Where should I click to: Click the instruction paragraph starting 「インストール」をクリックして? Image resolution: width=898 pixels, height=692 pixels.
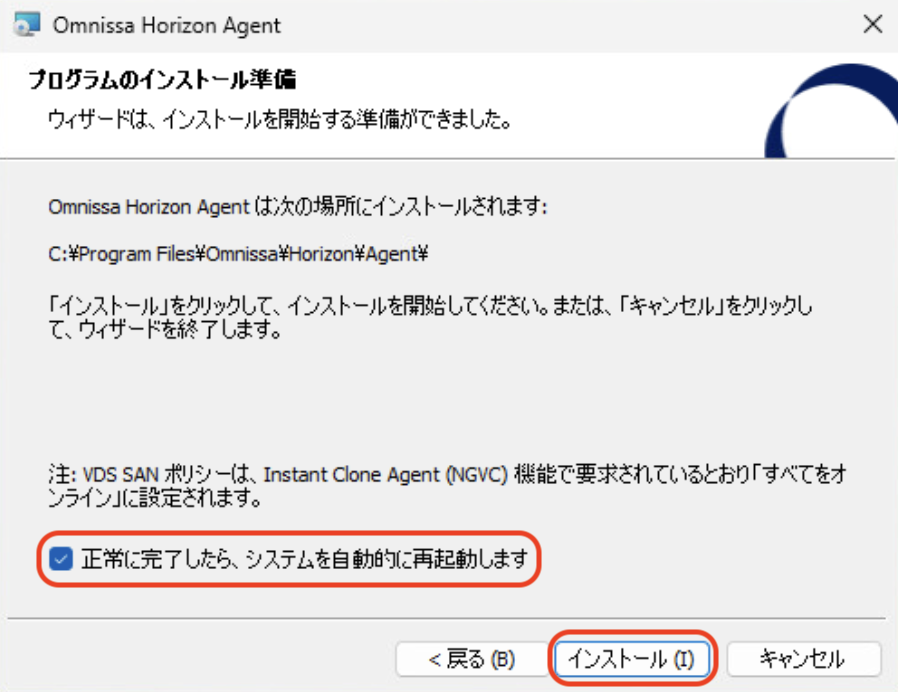click(430, 317)
